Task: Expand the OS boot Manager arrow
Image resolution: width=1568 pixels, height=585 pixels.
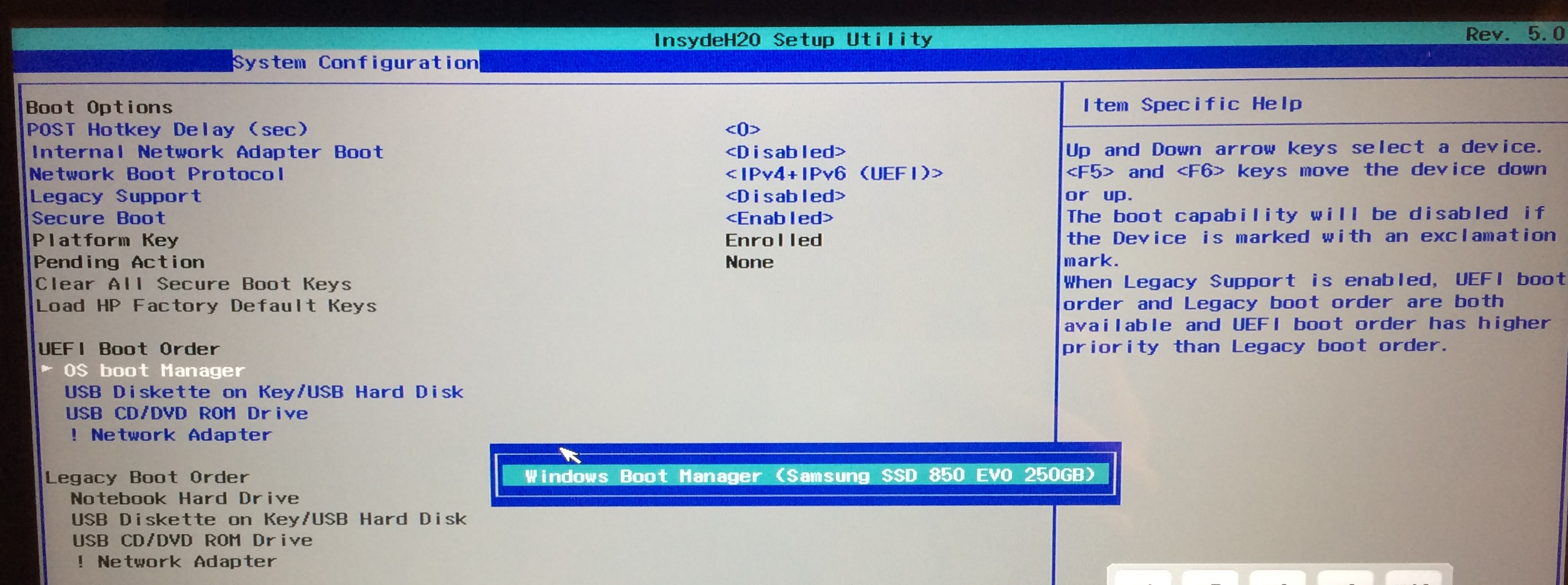Action: coord(47,370)
